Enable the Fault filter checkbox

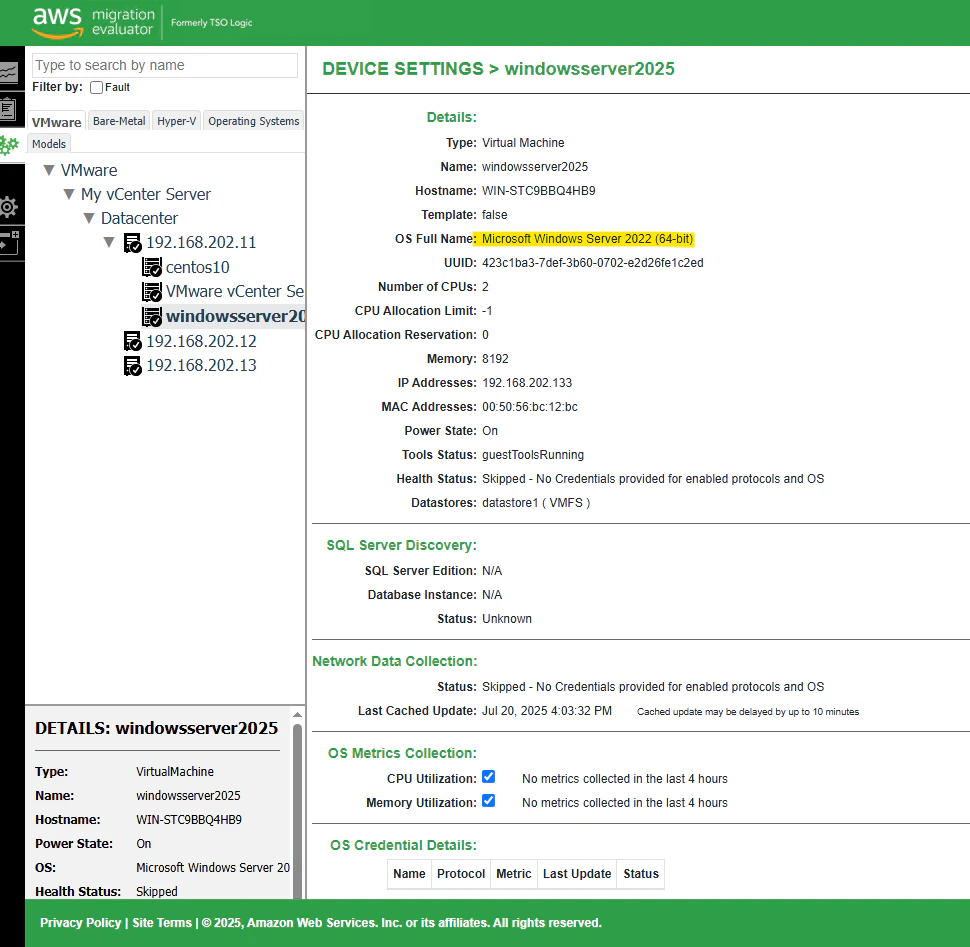[97, 88]
